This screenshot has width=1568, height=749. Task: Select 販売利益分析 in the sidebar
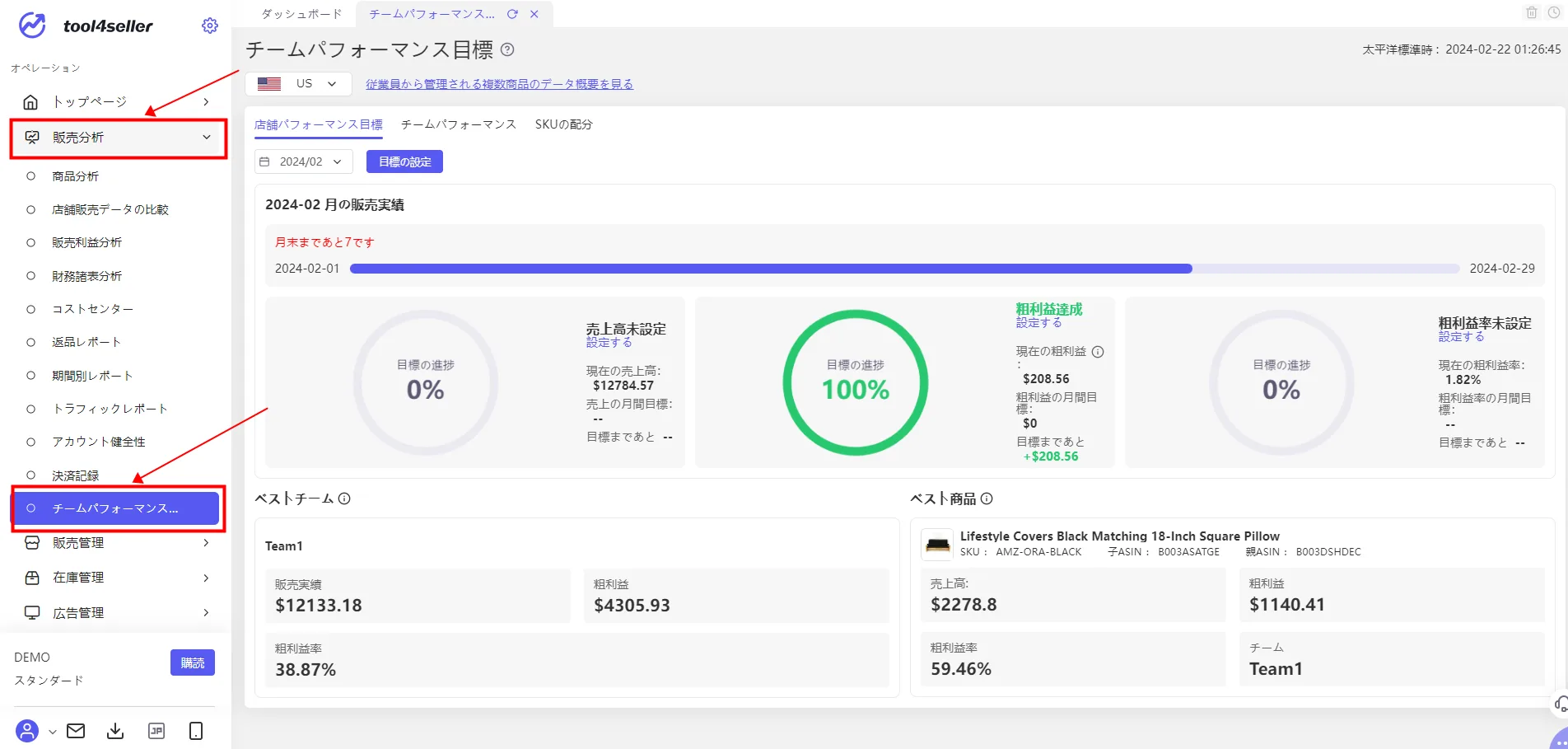tap(86, 243)
